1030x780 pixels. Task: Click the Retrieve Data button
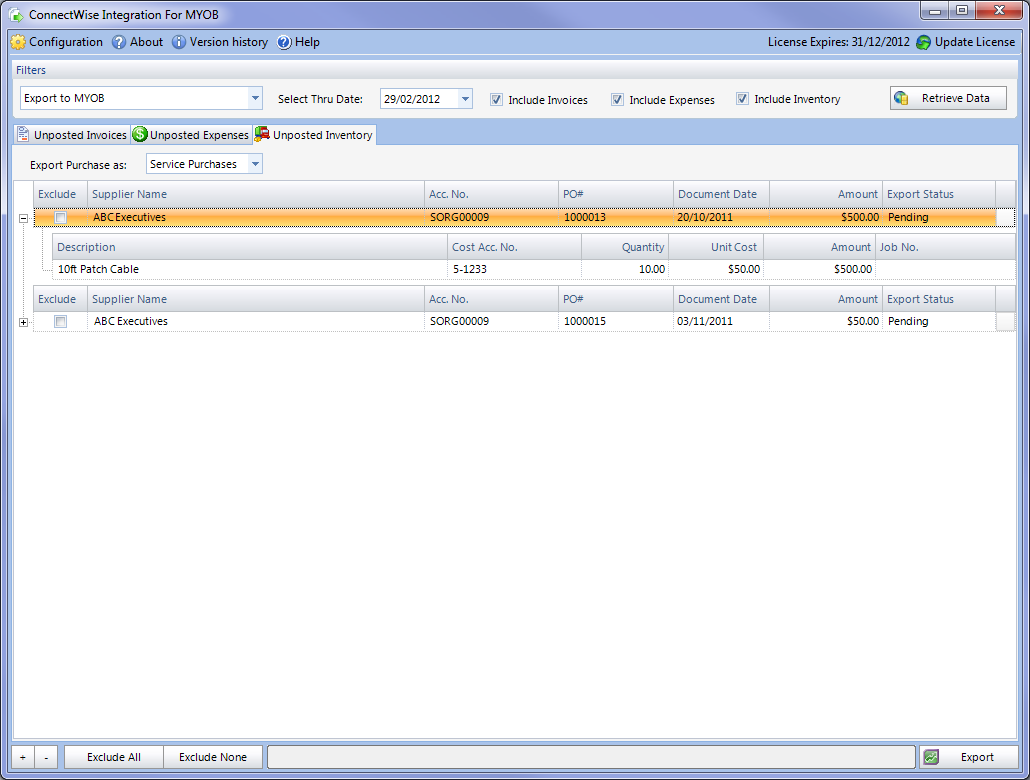[948, 98]
